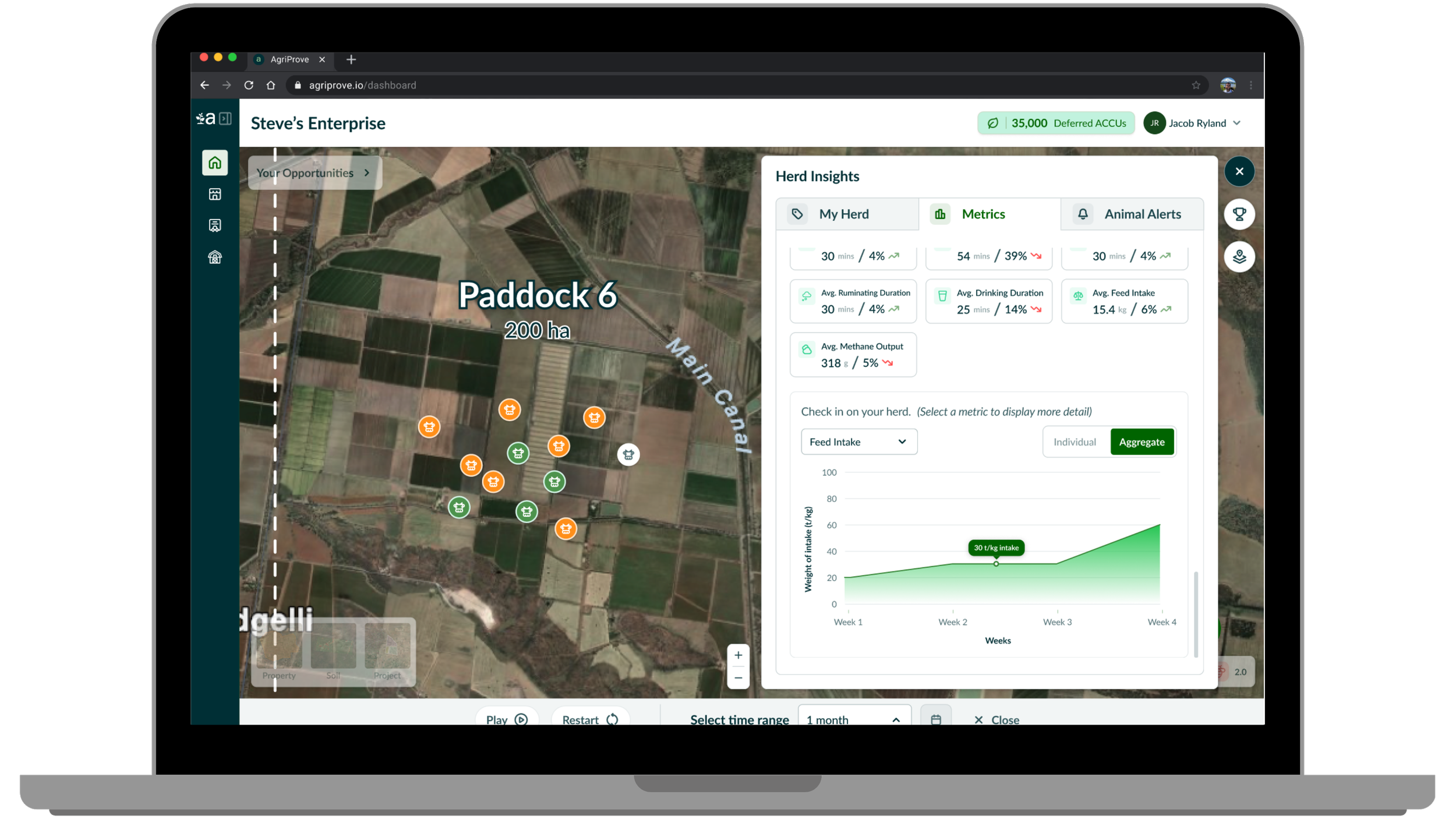Switch to the My Herd tab

click(847, 214)
